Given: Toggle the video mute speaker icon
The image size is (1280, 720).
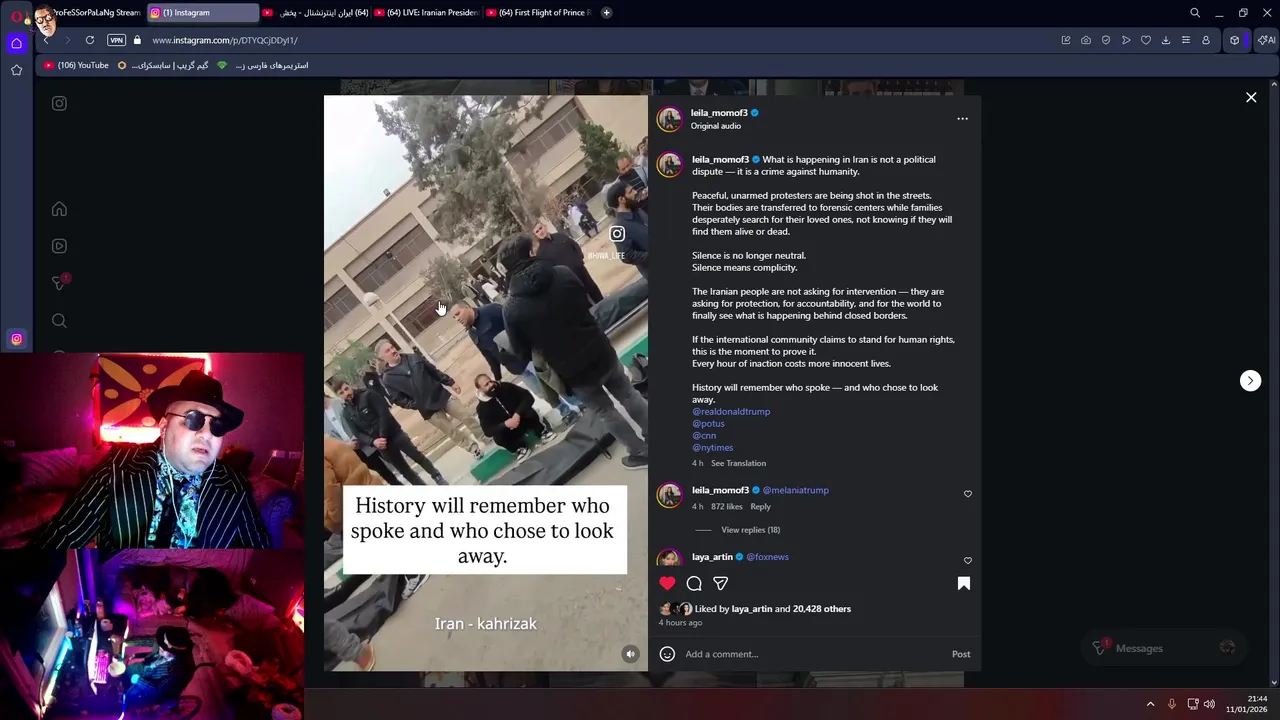Looking at the screenshot, I should click(630, 654).
